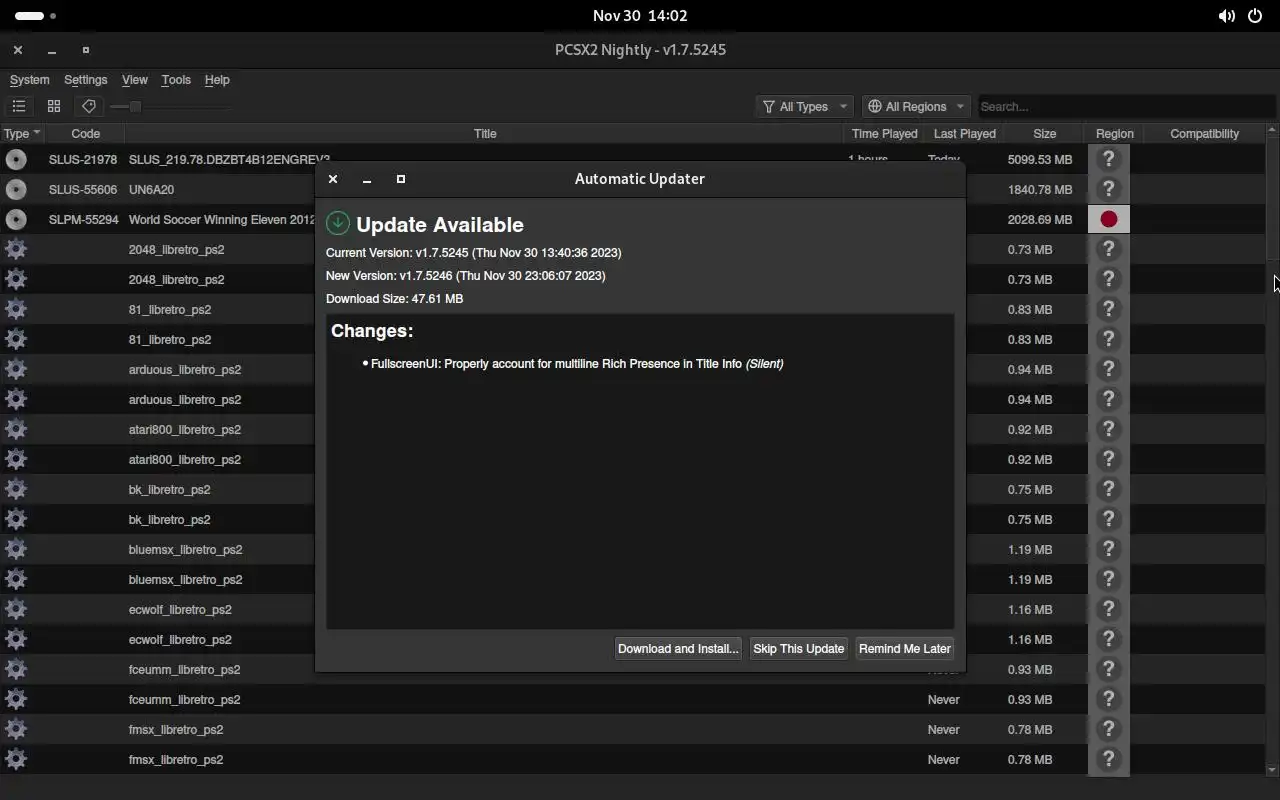This screenshot has width=1280, height=800.
Task: Open the clock Nov 30 14:02
Action: click(x=640, y=16)
